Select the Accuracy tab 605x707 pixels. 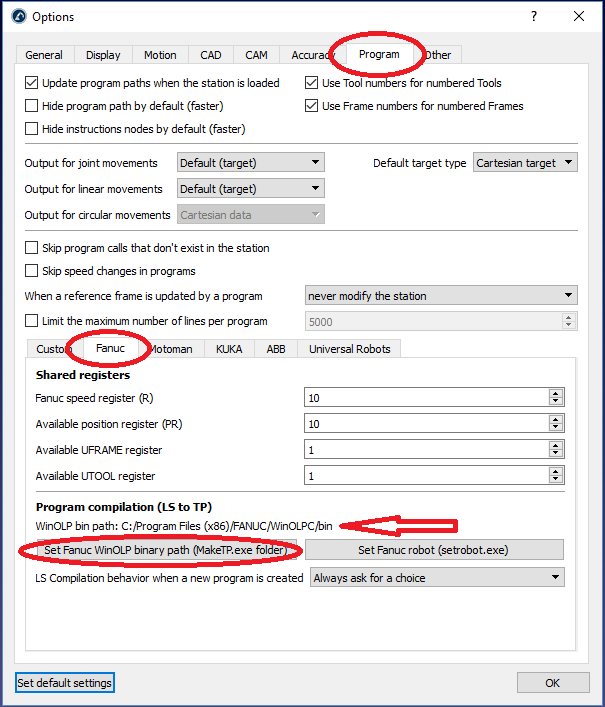tap(312, 55)
